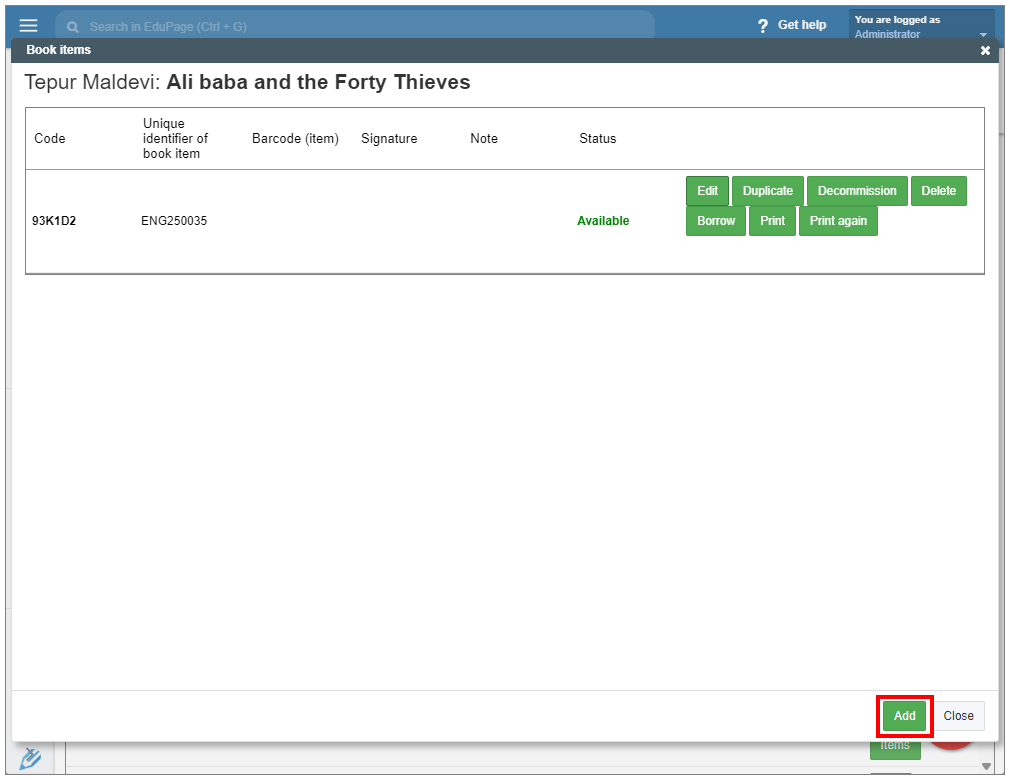
Task: Type in the Search in EduPage field
Action: pyautogui.click(x=360, y=26)
